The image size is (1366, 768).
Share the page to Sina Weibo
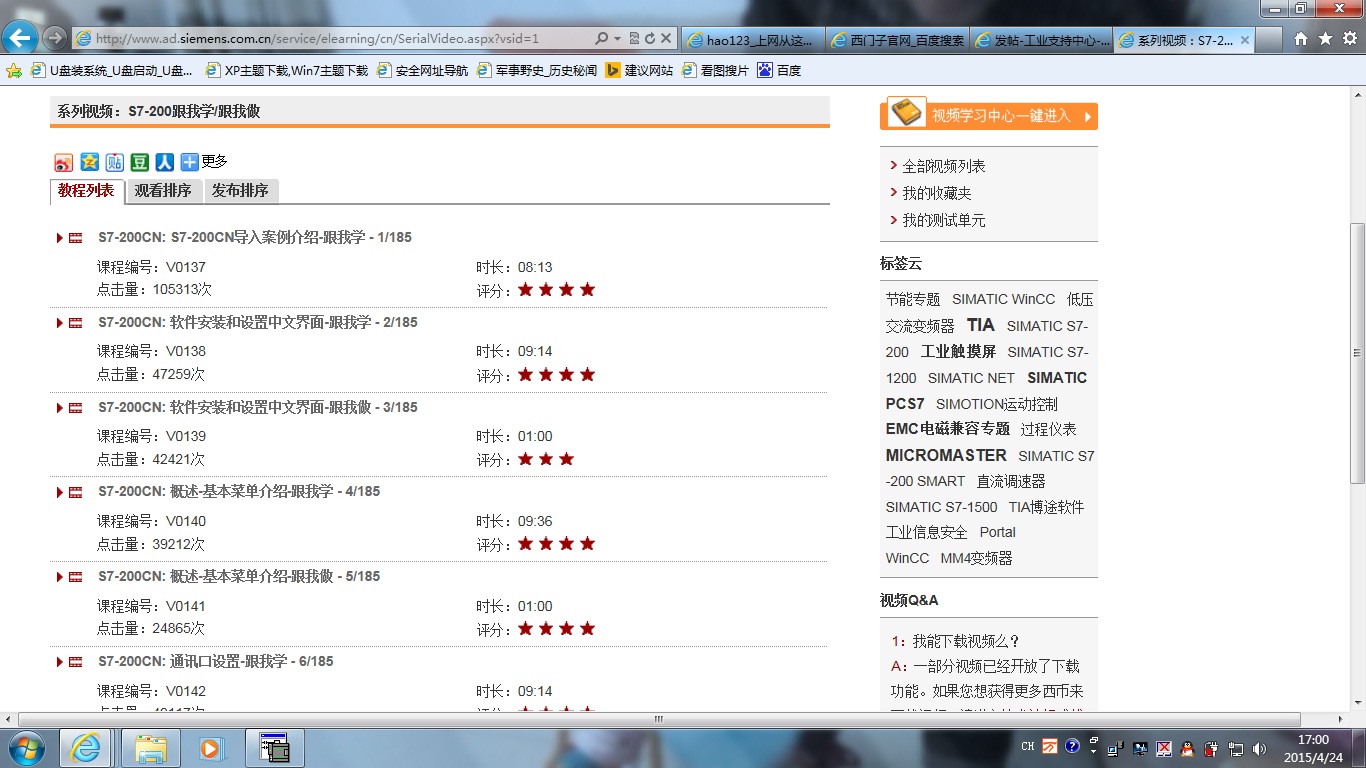pyautogui.click(x=64, y=162)
